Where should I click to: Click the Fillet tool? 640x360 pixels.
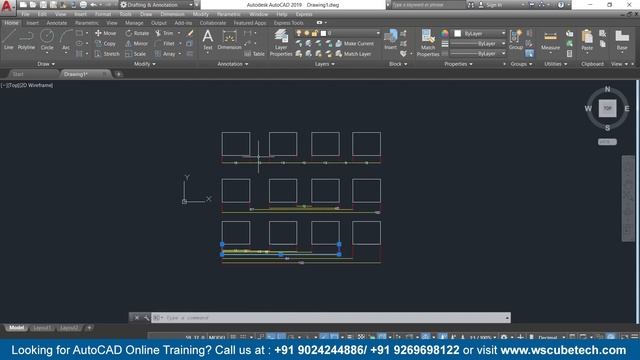coord(165,43)
